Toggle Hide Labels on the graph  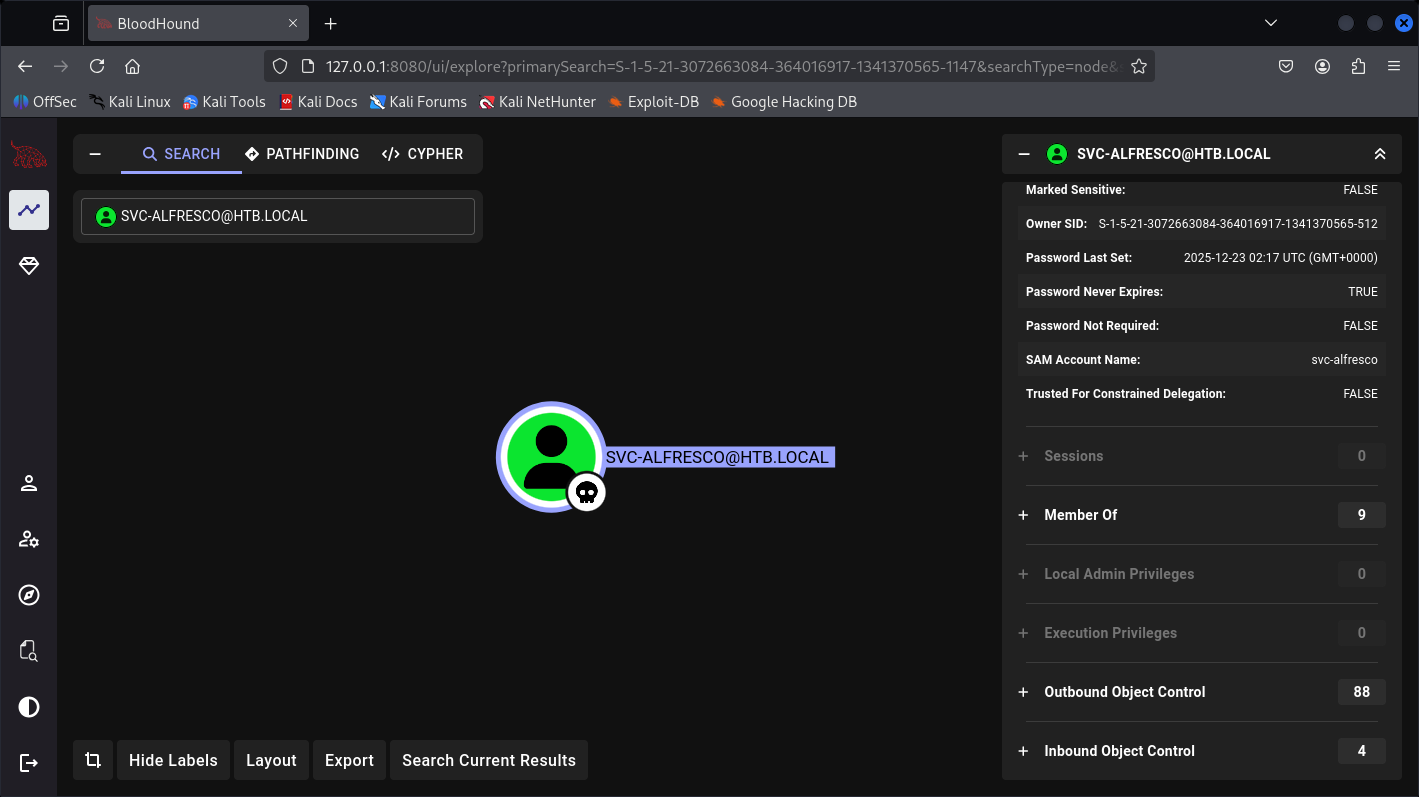click(173, 760)
